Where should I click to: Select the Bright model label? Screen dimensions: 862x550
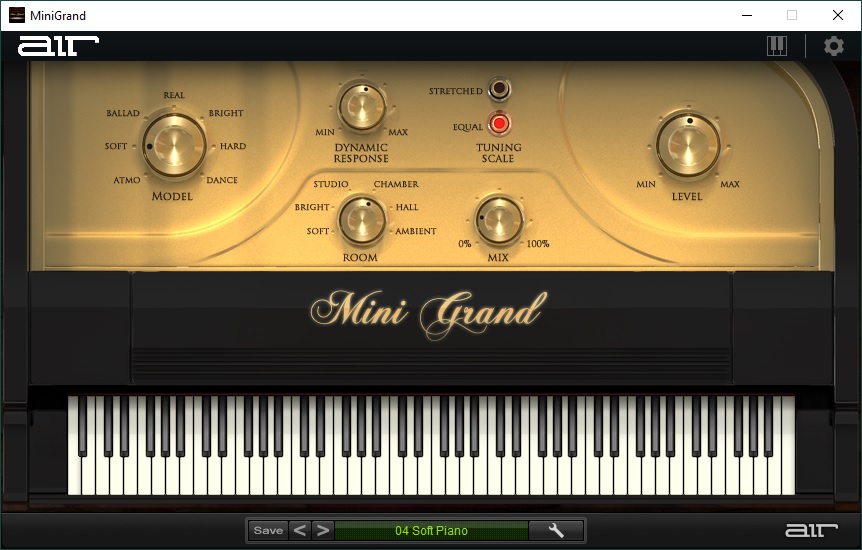click(x=226, y=113)
